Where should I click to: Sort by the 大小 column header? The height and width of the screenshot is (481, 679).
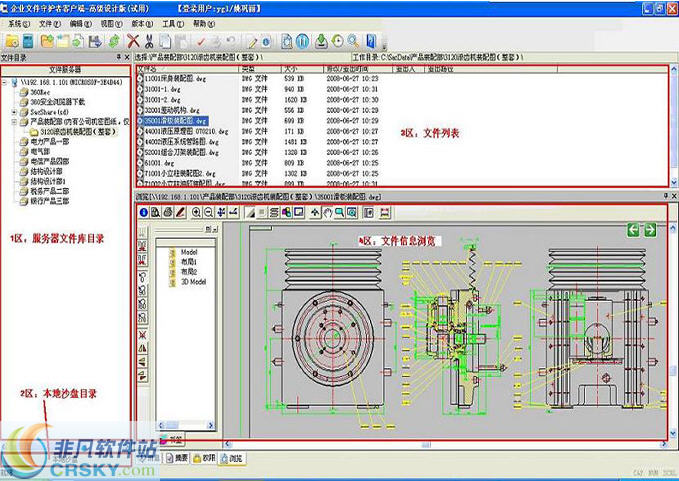tap(301, 69)
